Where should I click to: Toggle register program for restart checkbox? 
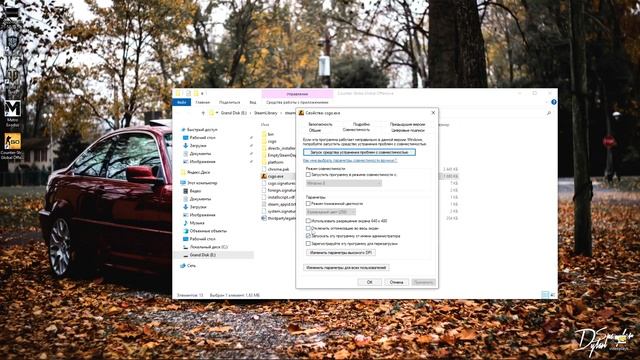(308, 244)
